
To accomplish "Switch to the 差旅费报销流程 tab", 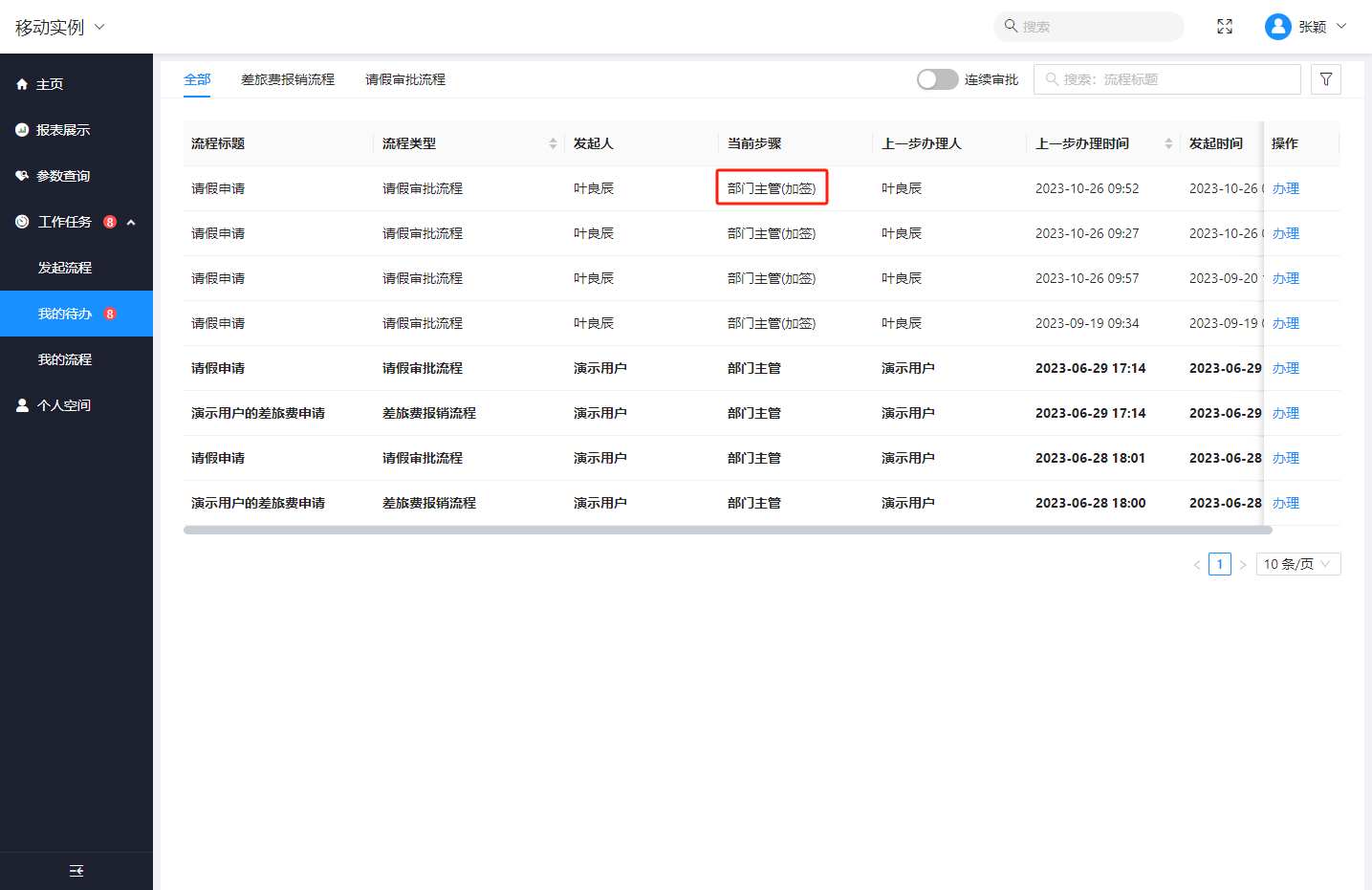I will (x=288, y=79).
